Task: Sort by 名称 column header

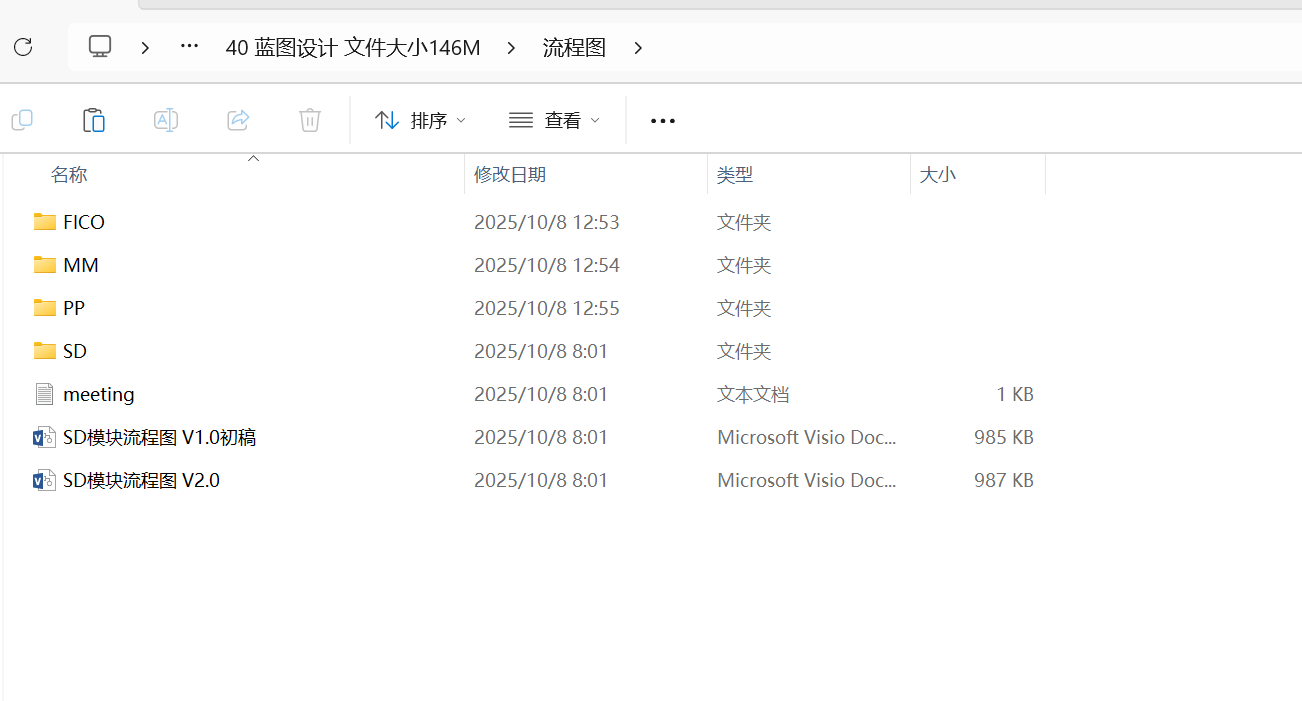Action: tap(70, 175)
